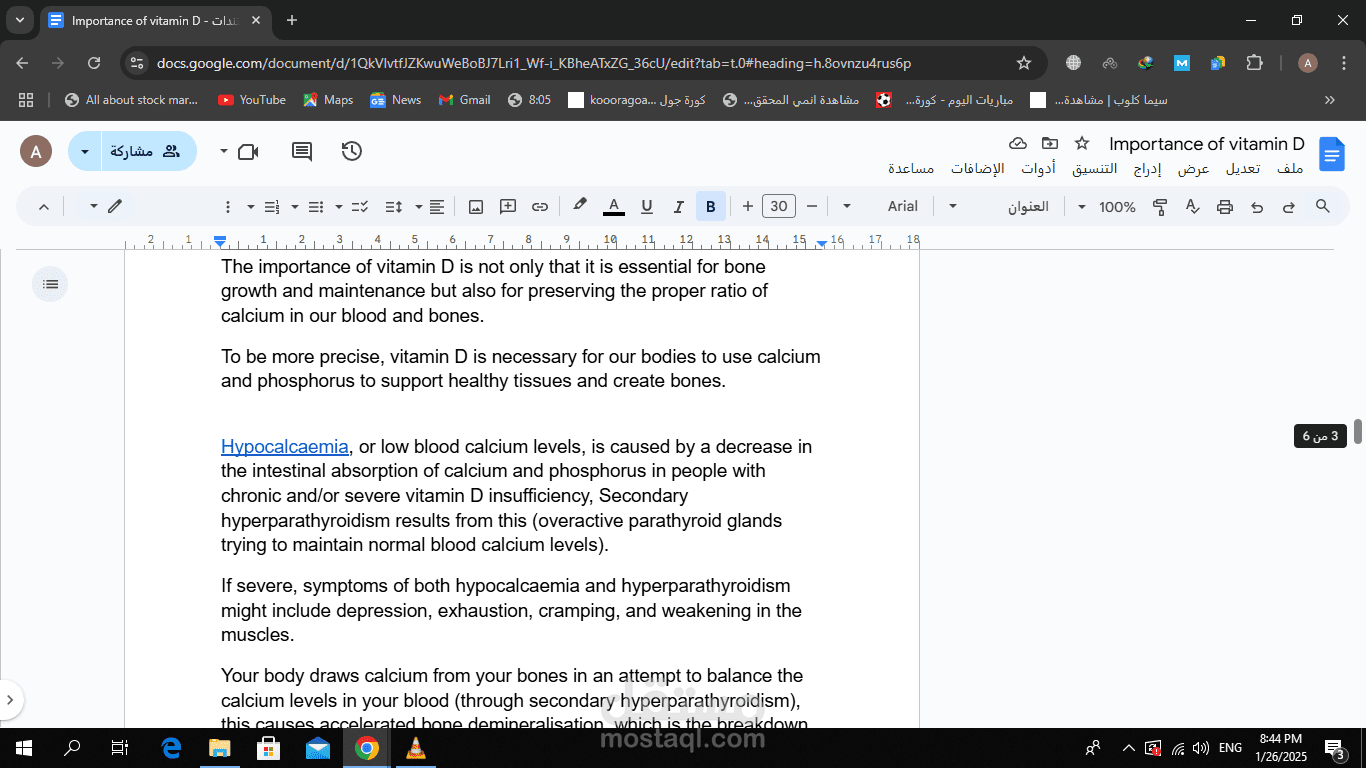Open Chrome extensions puzzle icon
The width and height of the screenshot is (1366, 768).
pyautogui.click(x=1254, y=63)
